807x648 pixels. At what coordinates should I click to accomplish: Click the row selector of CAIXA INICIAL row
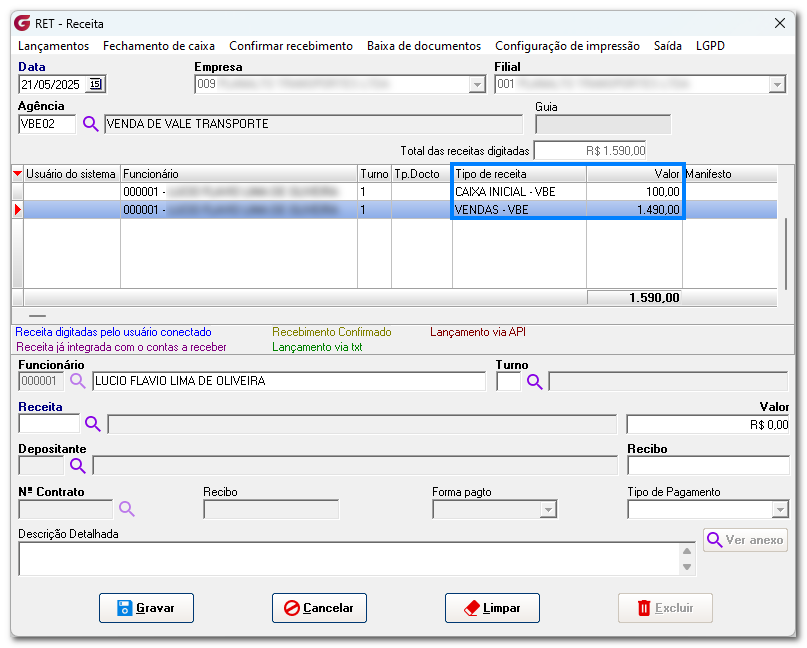pos(17,192)
